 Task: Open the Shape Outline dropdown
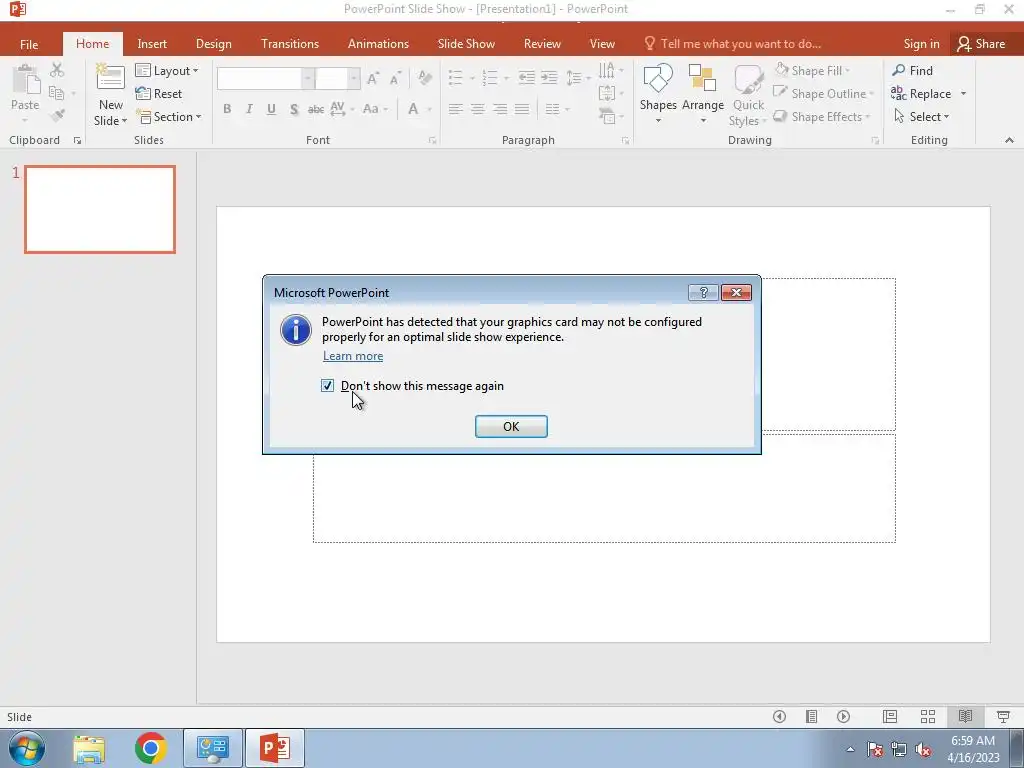(824, 93)
